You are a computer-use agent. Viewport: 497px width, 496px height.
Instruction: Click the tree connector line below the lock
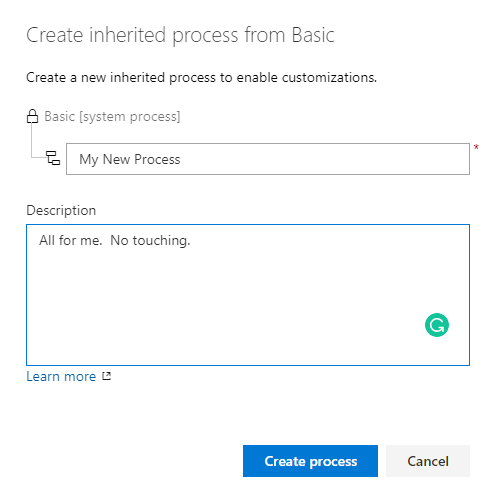pos(32,140)
